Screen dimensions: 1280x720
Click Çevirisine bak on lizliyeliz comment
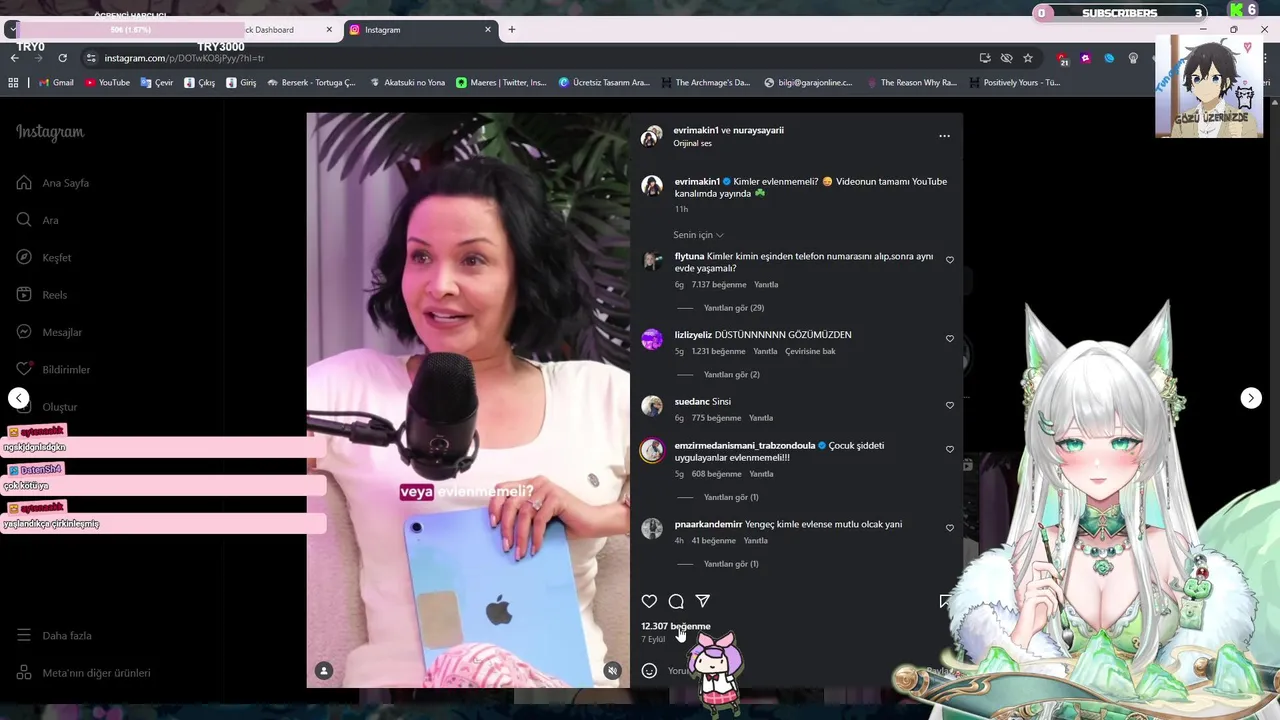click(x=810, y=352)
